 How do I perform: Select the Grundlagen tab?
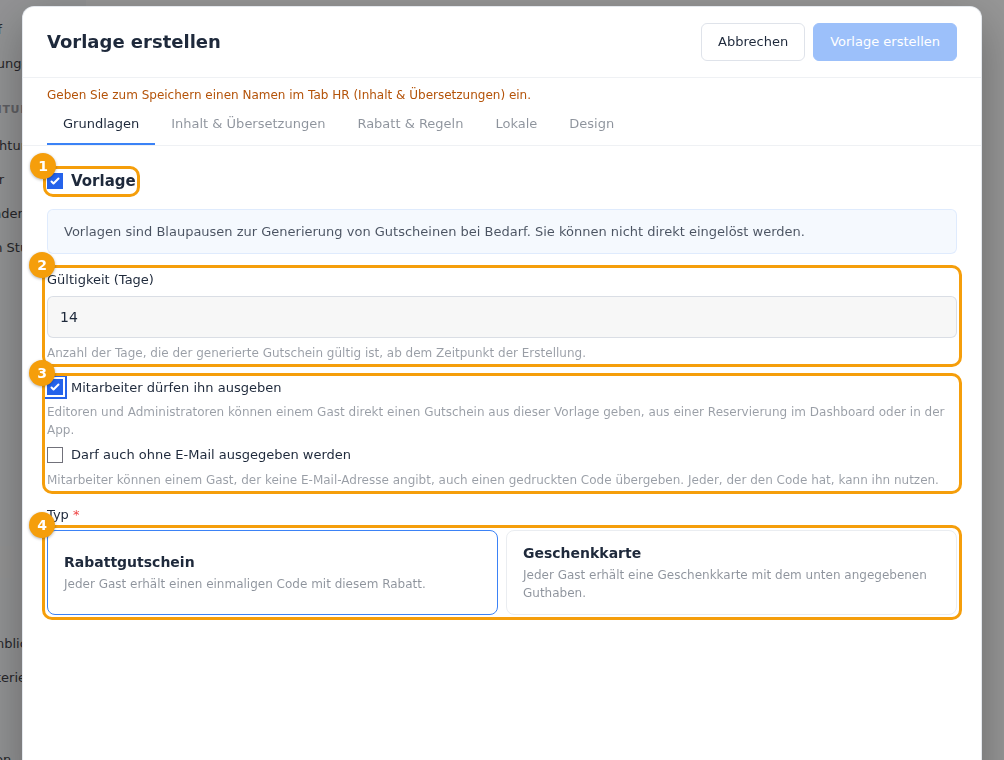pos(101,124)
